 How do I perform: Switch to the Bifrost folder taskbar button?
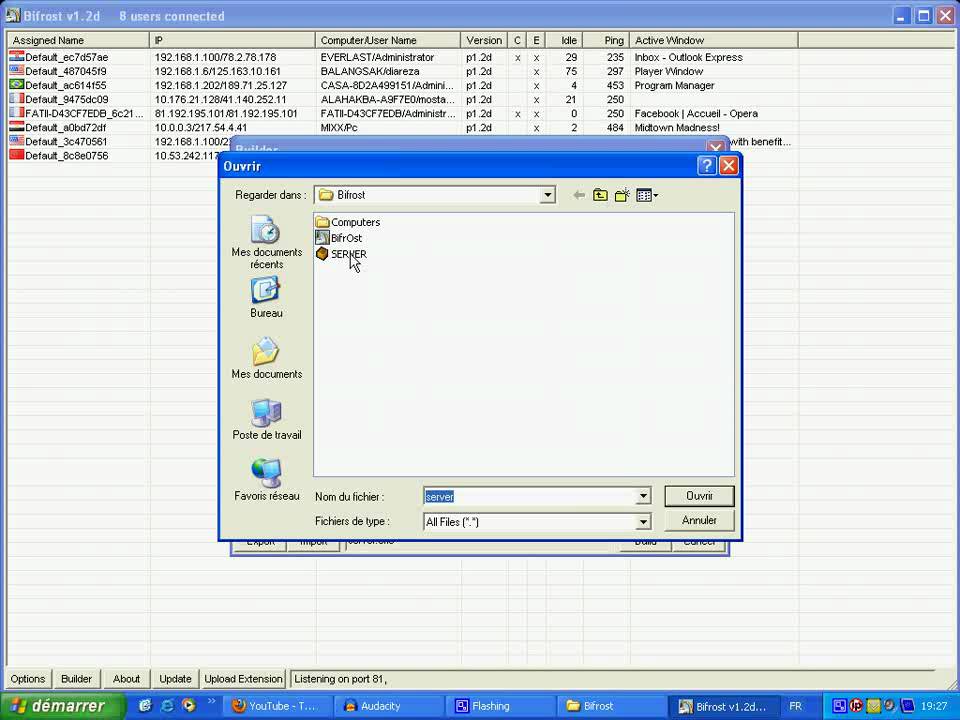click(612, 706)
